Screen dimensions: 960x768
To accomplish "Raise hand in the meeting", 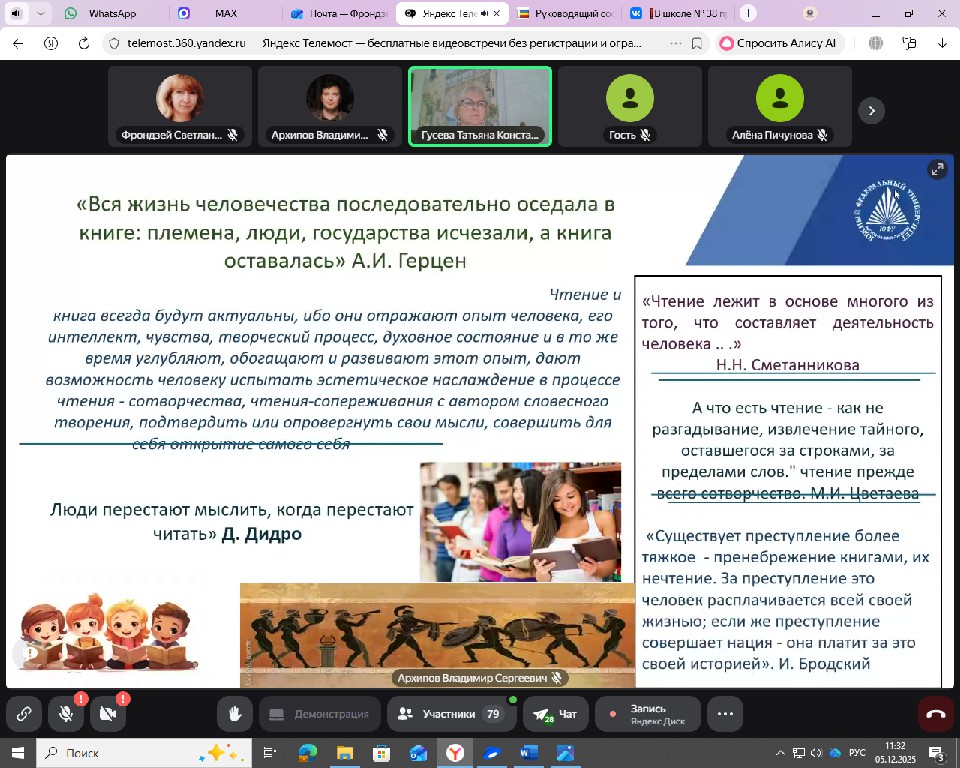I will [x=235, y=714].
